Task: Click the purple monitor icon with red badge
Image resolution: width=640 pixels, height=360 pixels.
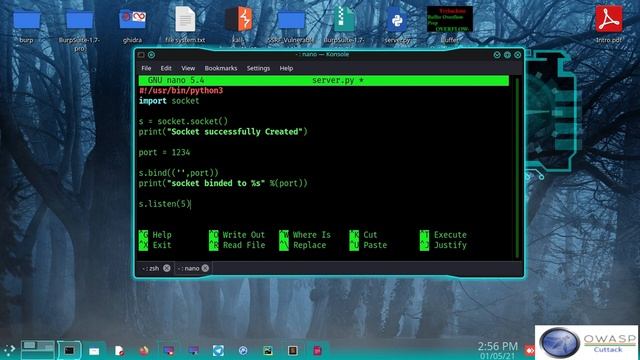Action: pyautogui.click(x=169, y=351)
